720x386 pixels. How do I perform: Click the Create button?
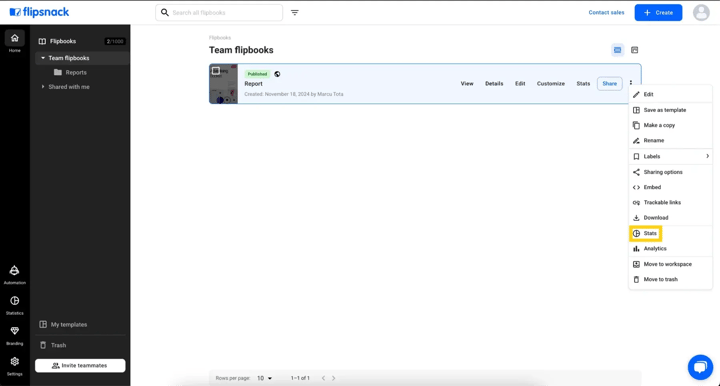click(x=658, y=12)
